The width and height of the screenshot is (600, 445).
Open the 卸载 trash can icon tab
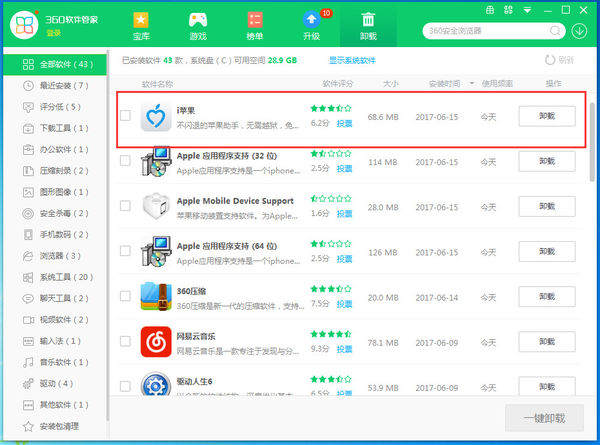point(368,26)
